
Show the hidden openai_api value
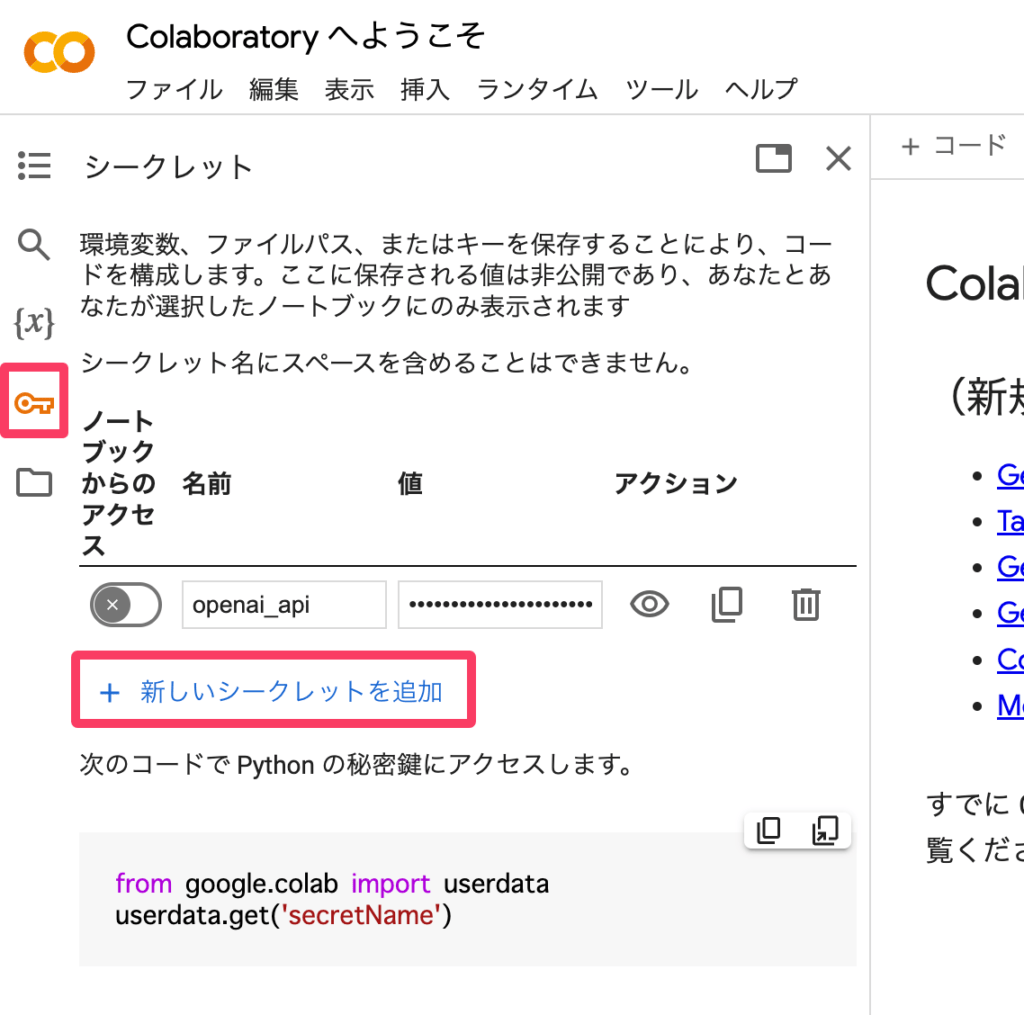(649, 604)
